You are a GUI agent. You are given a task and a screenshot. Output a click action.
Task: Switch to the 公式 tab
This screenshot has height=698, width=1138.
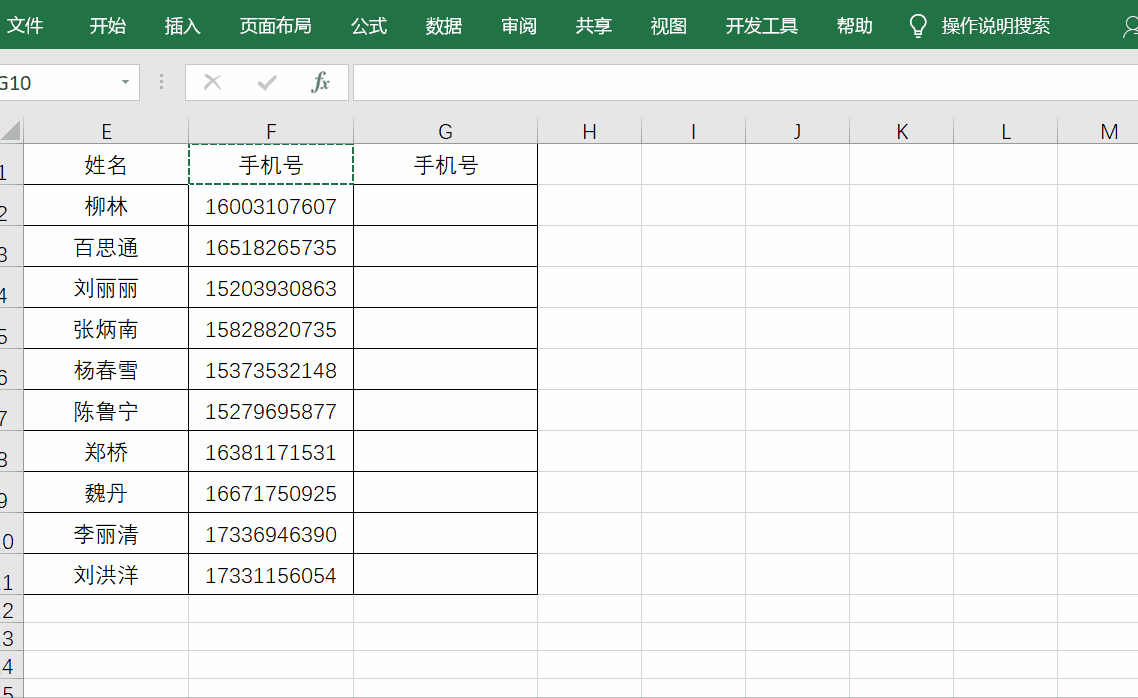point(368,26)
